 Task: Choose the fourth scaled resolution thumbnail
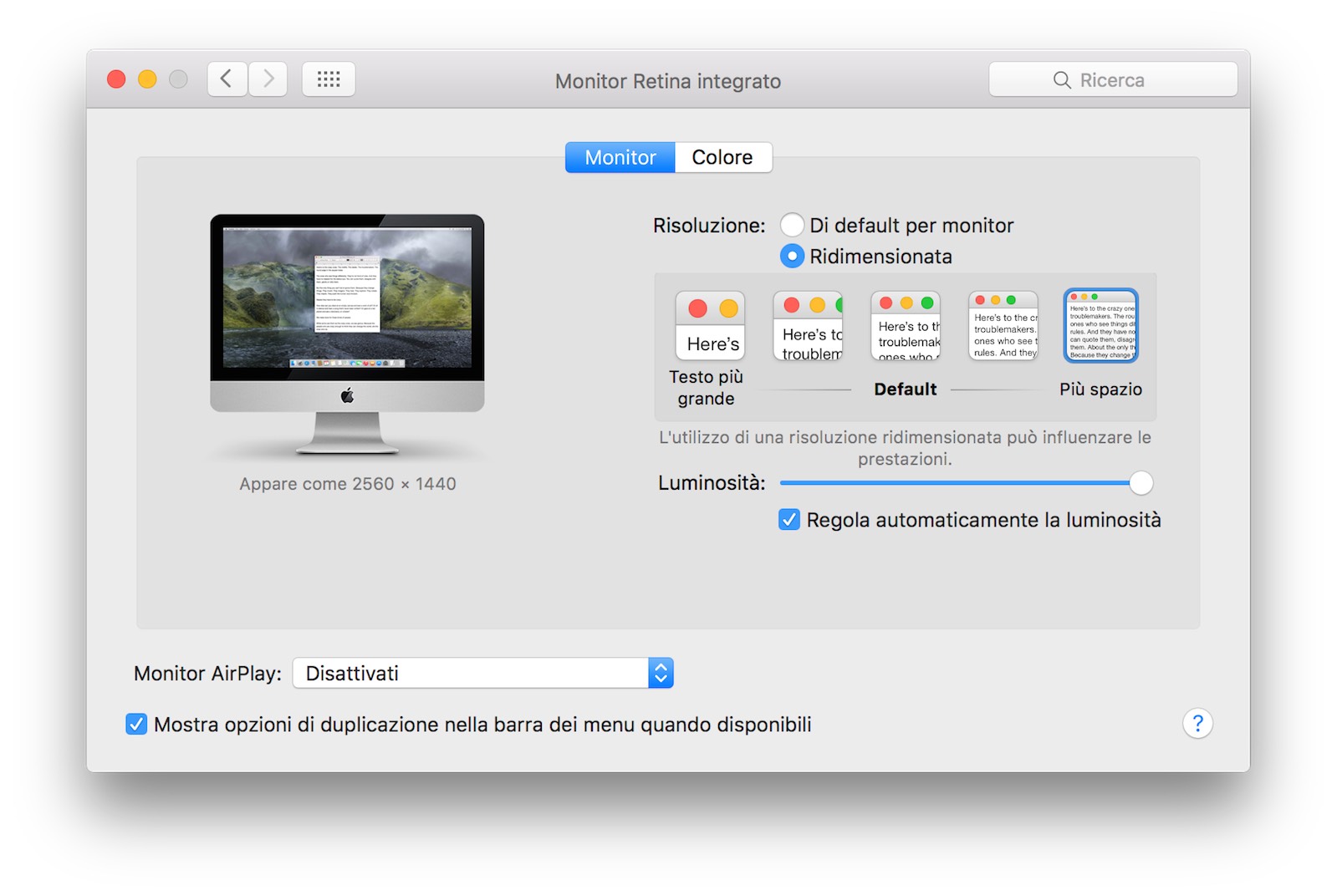(x=1003, y=325)
